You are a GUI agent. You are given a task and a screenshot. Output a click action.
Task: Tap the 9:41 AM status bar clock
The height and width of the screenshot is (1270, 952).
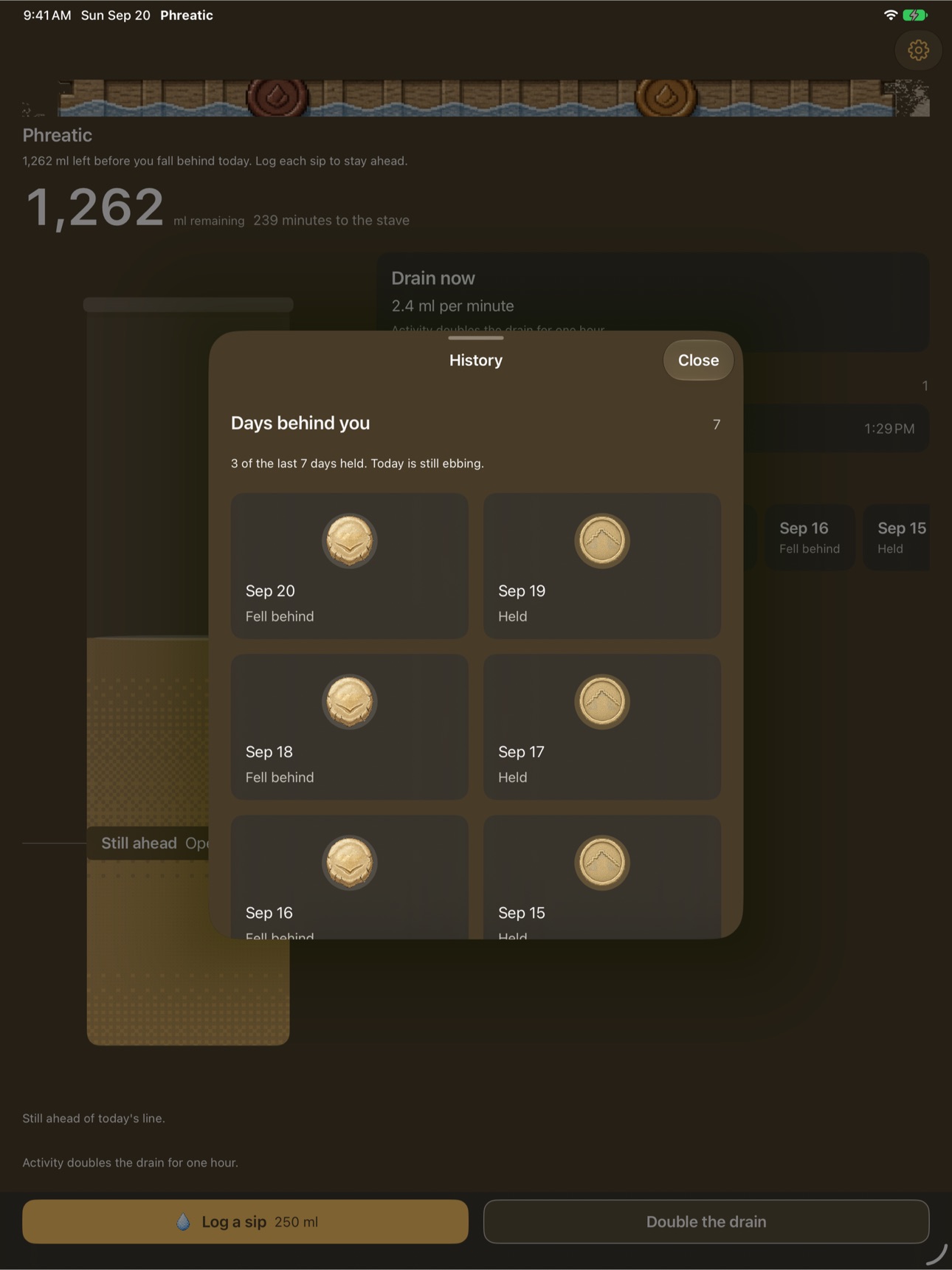[x=47, y=15]
